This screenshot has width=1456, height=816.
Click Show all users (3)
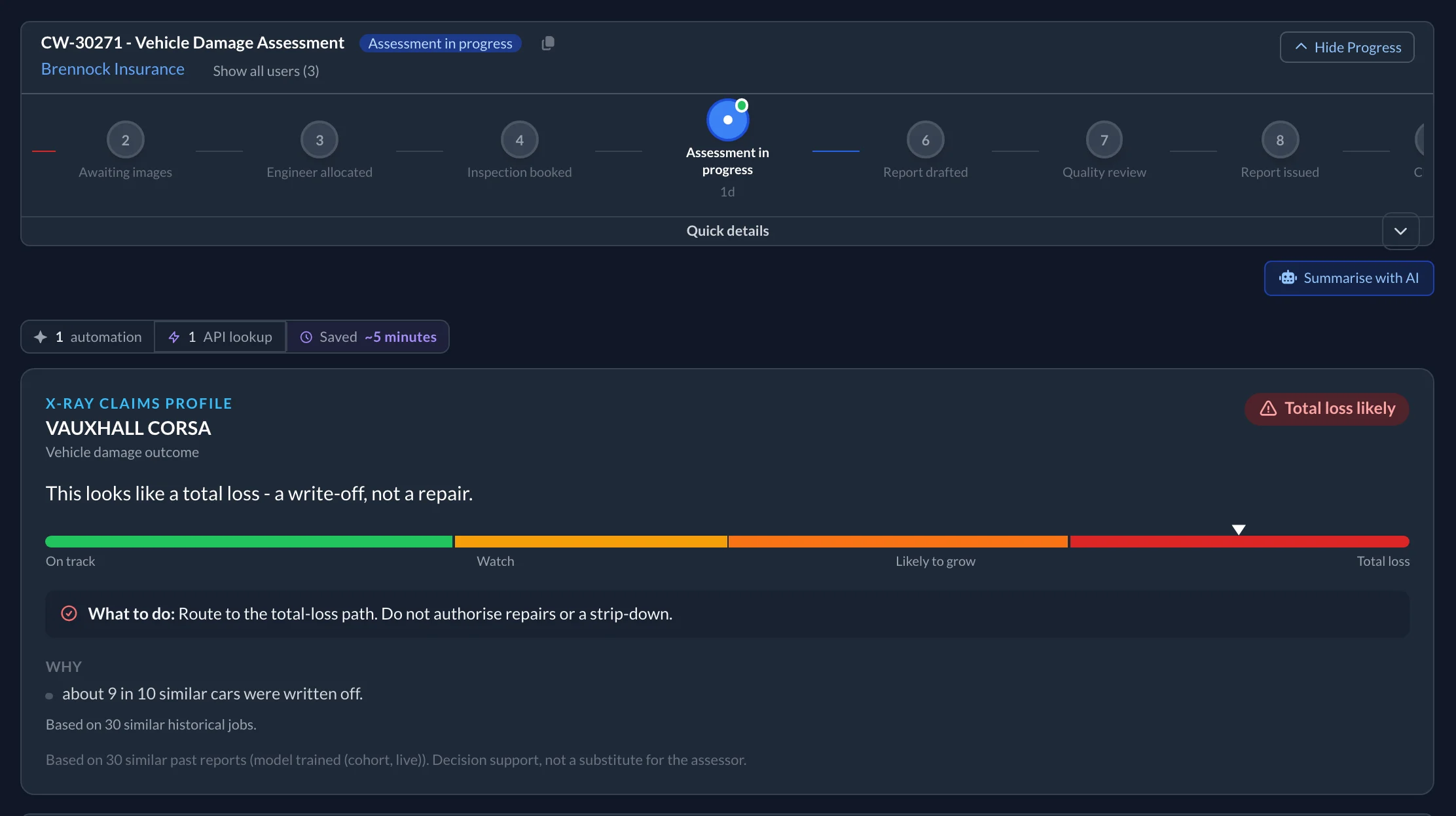[x=266, y=71]
